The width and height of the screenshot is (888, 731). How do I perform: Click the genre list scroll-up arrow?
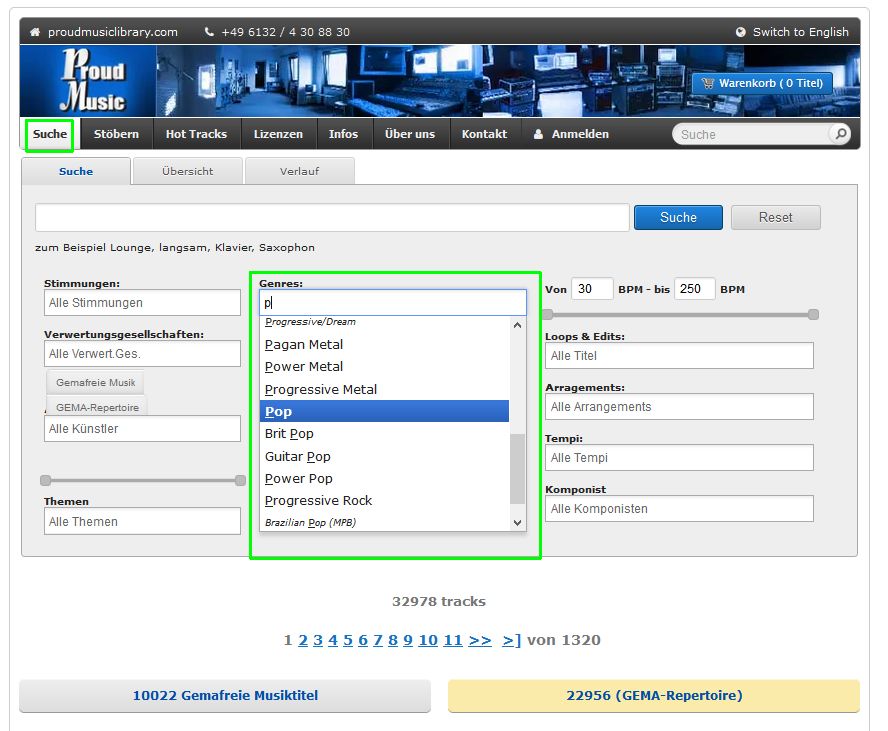517,325
